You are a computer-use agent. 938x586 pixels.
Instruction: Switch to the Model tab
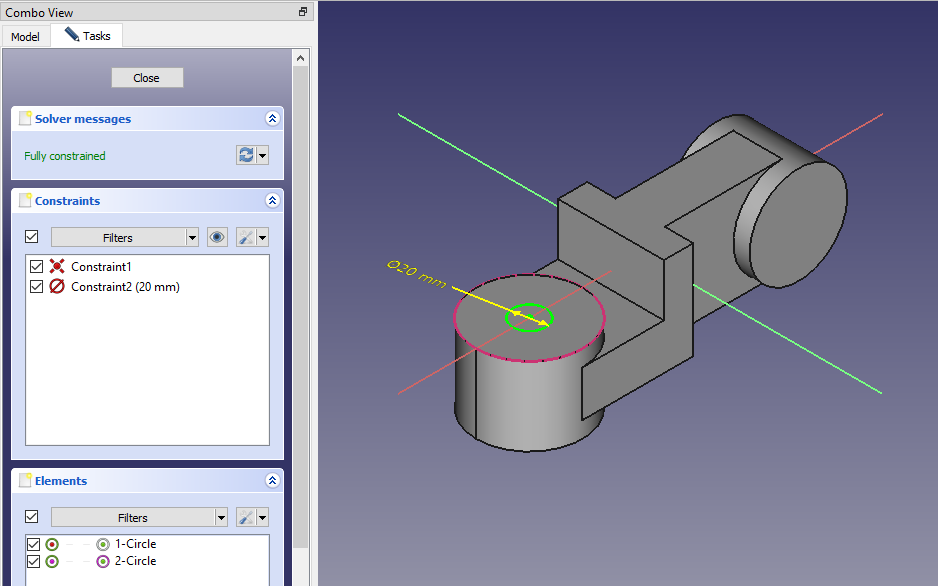(25, 37)
